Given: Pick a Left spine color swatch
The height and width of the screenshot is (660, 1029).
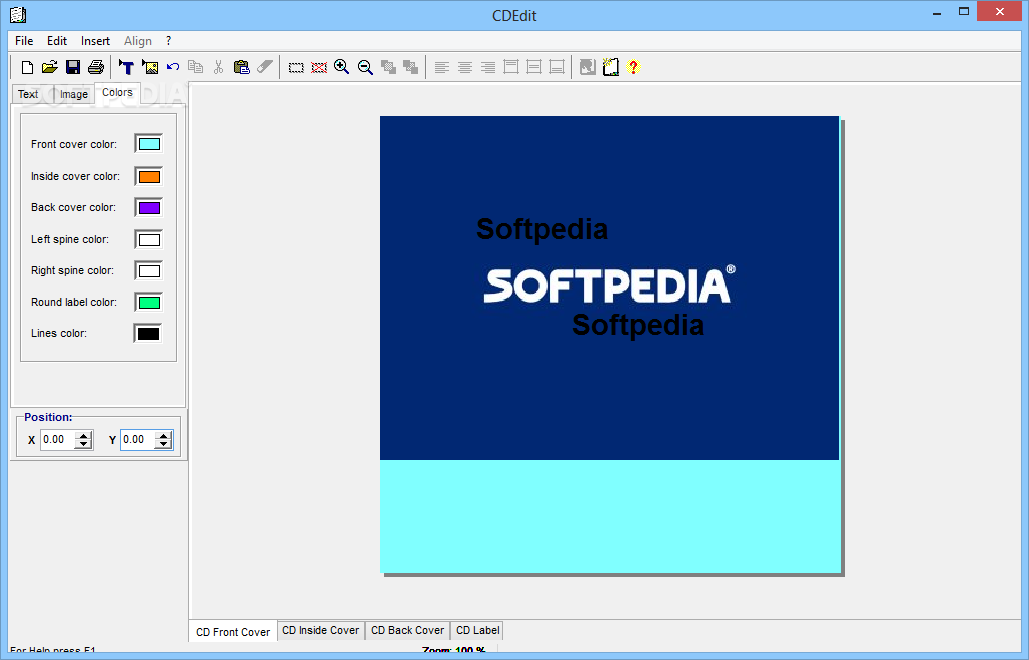Looking at the screenshot, I should (149, 239).
